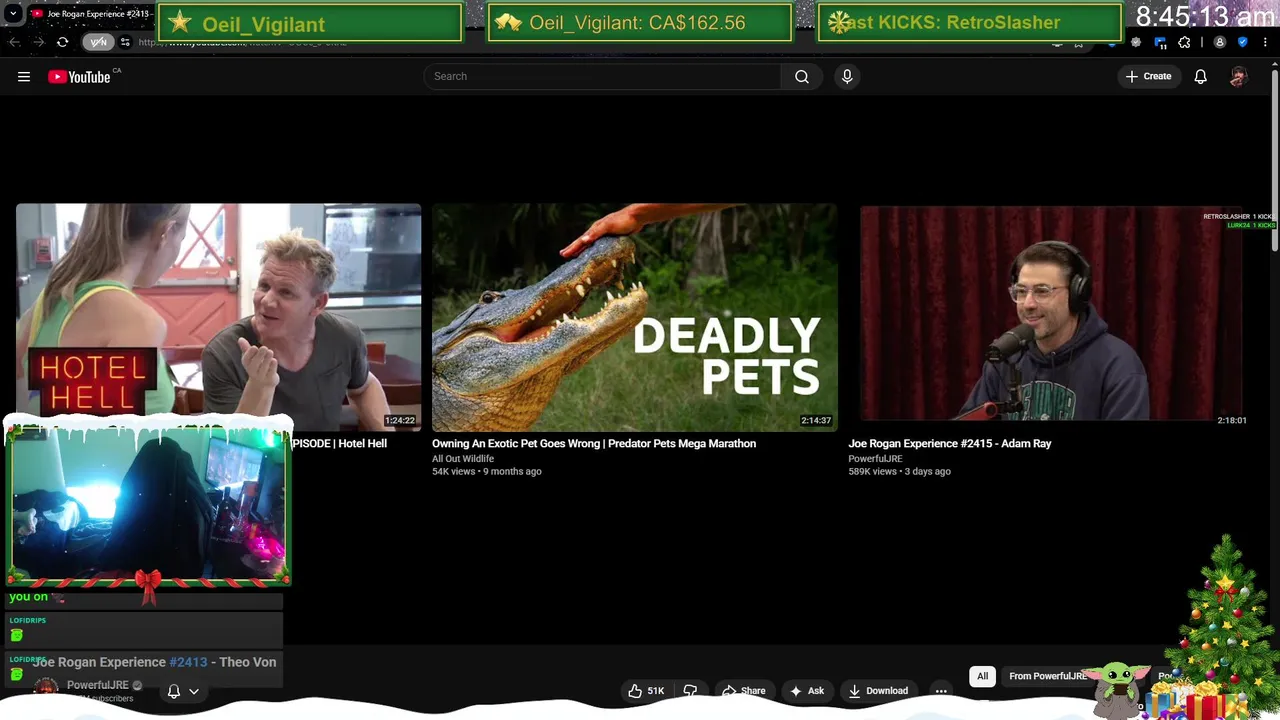
Task: Visit All Out Wildlife channel
Action: [463, 458]
